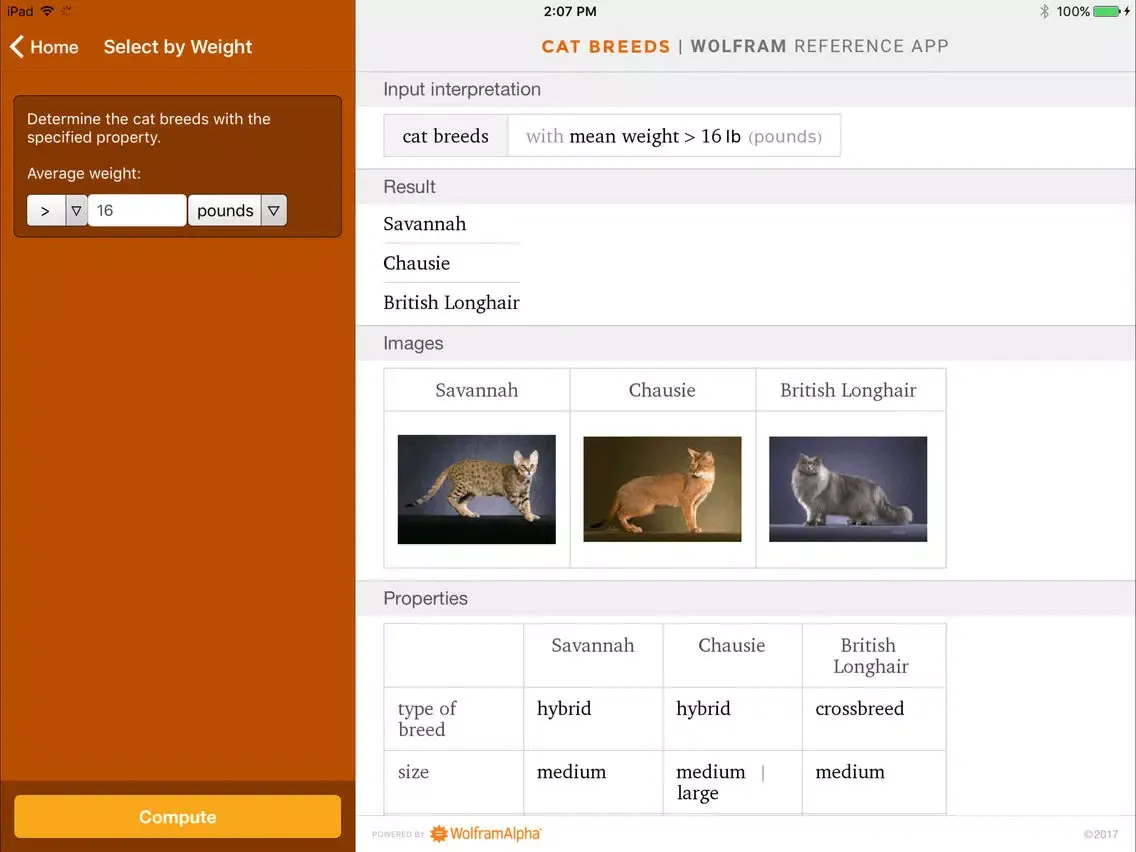1136x852 pixels.
Task: Select the greater-than operator field
Action: pos(46,211)
